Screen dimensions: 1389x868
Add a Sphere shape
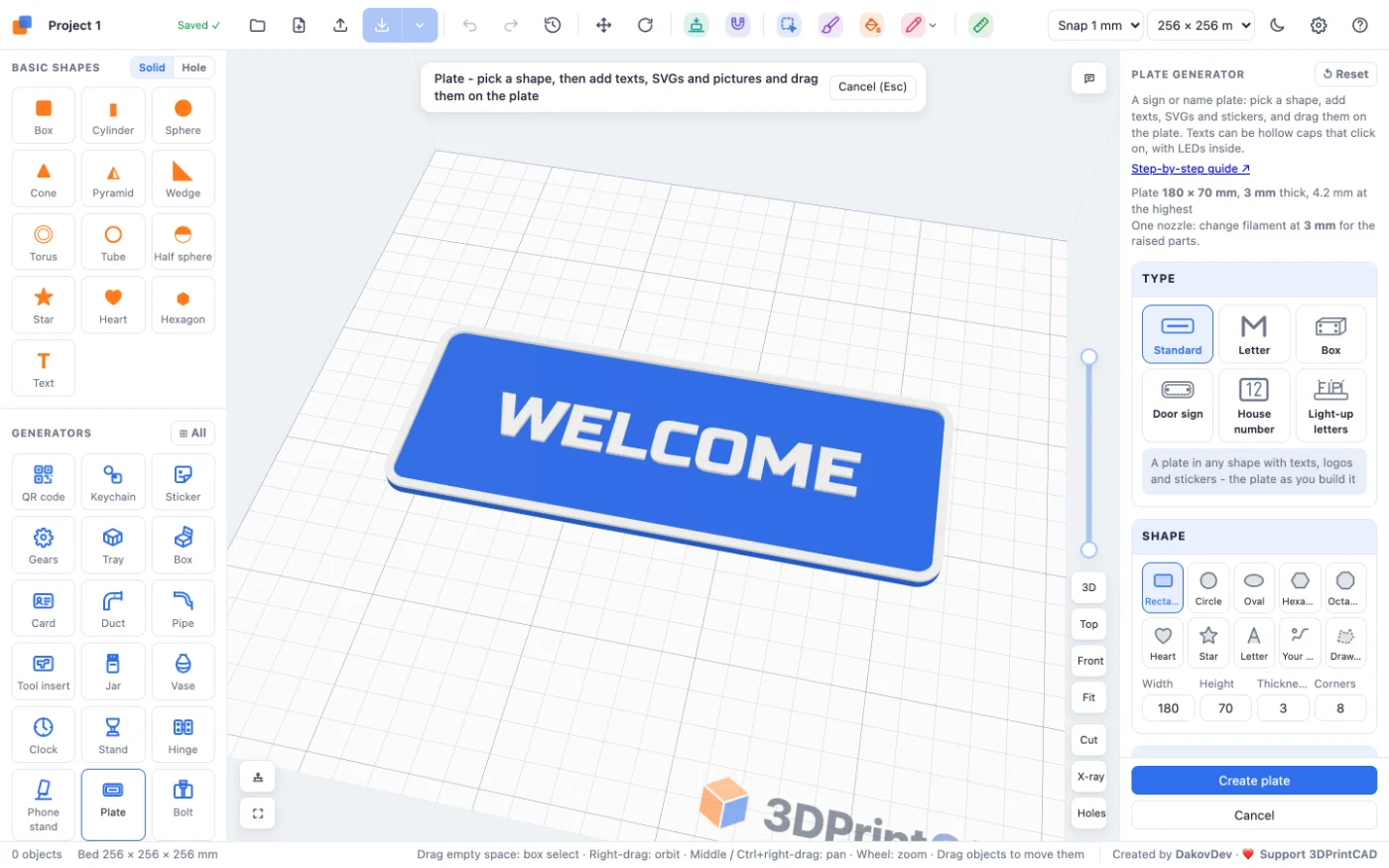(183, 115)
